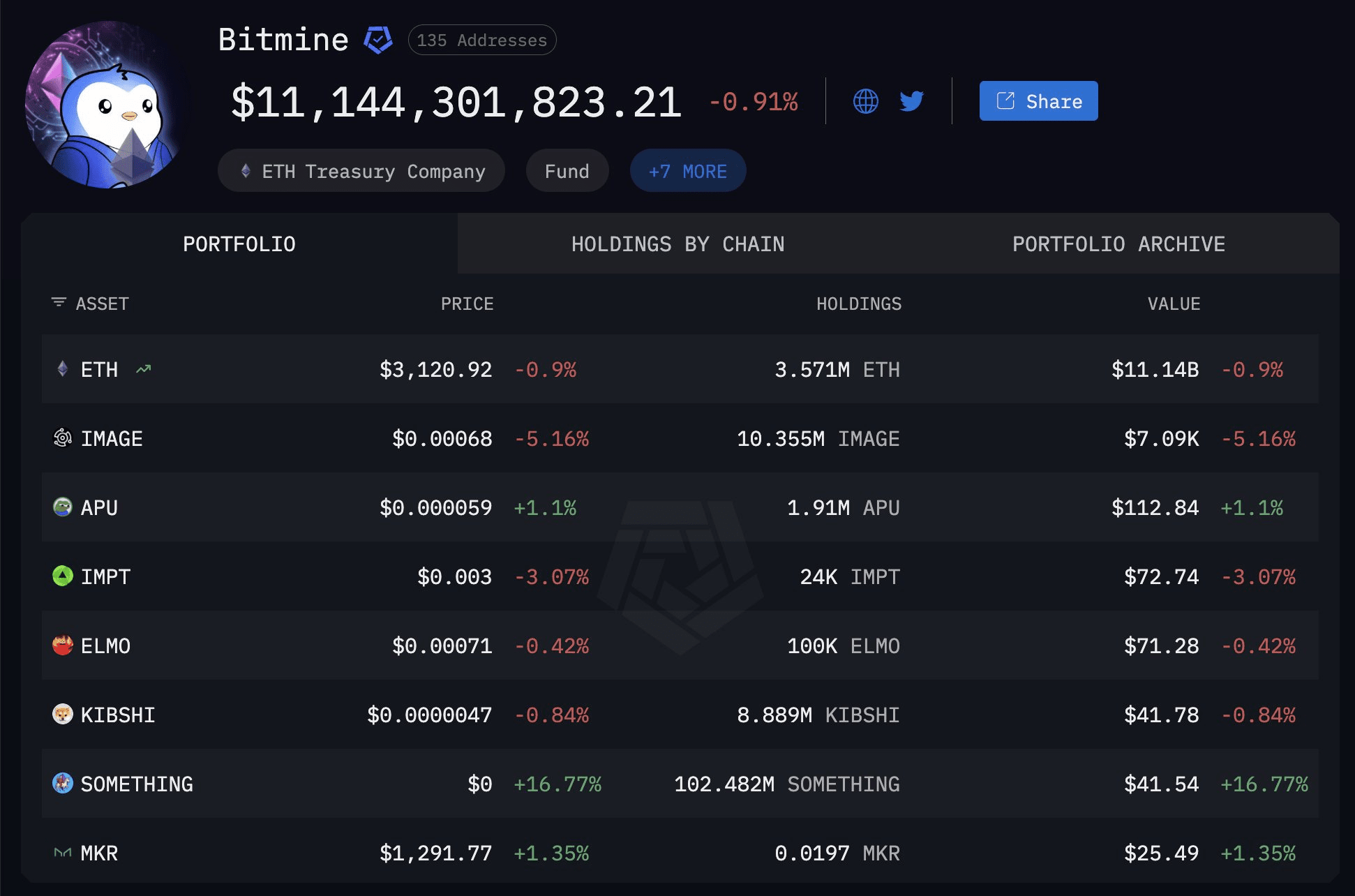The width and height of the screenshot is (1355, 896).
Task: Open the Portfolio Archive tab
Action: pos(1118,244)
